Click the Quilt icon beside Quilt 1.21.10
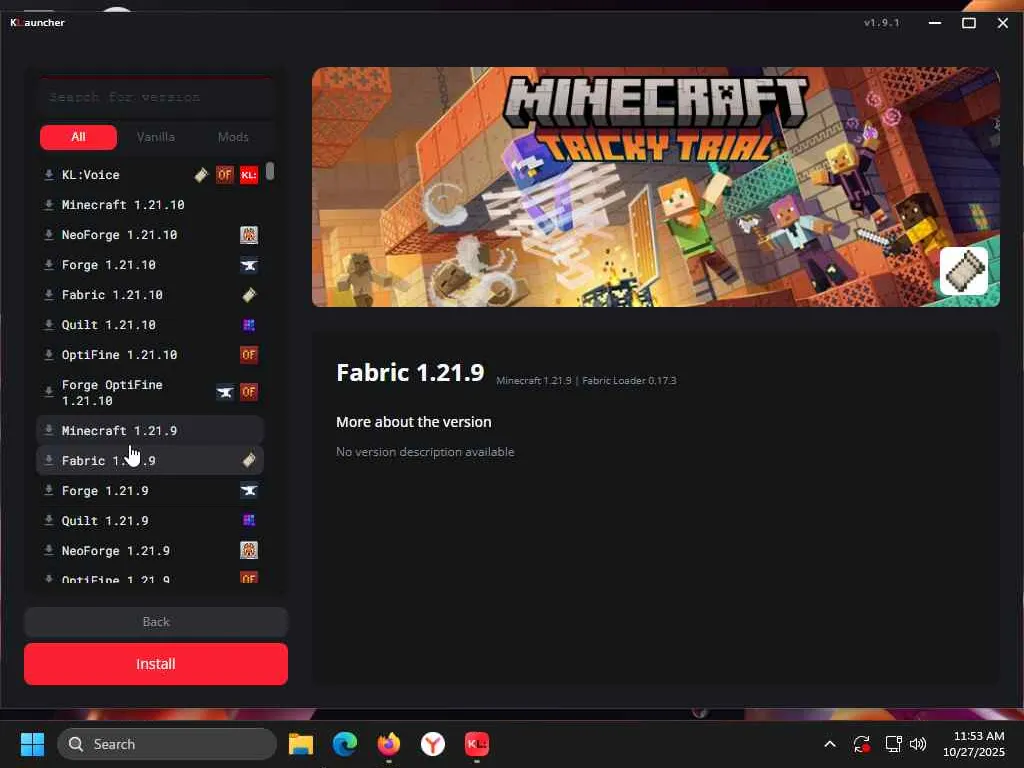The image size is (1024, 768). point(249,325)
